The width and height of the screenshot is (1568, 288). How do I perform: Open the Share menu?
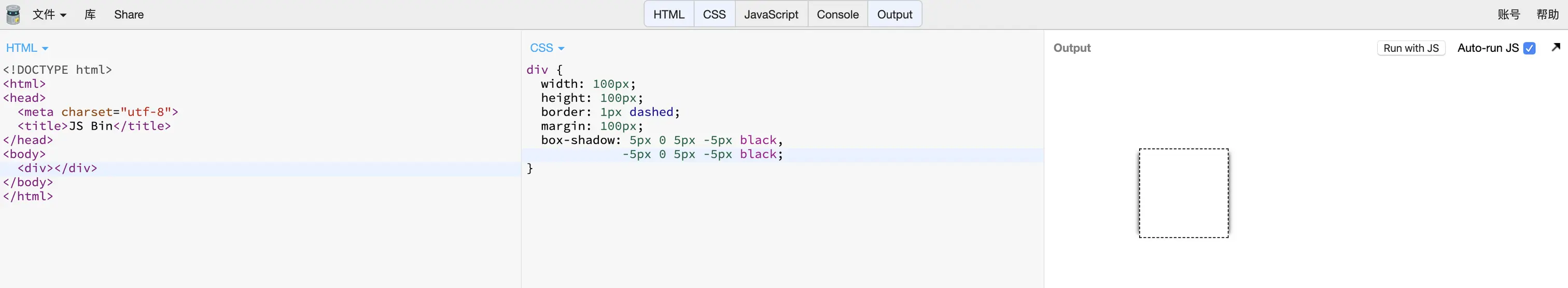click(129, 15)
